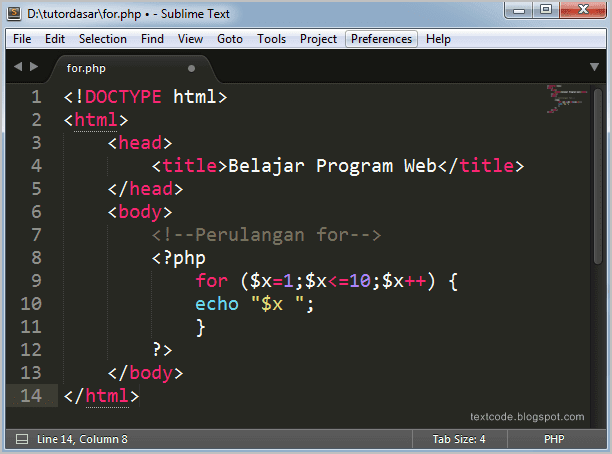Click the ?> closing tag on line 12
The width and height of the screenshot is (612, 454).
point(162,350)
